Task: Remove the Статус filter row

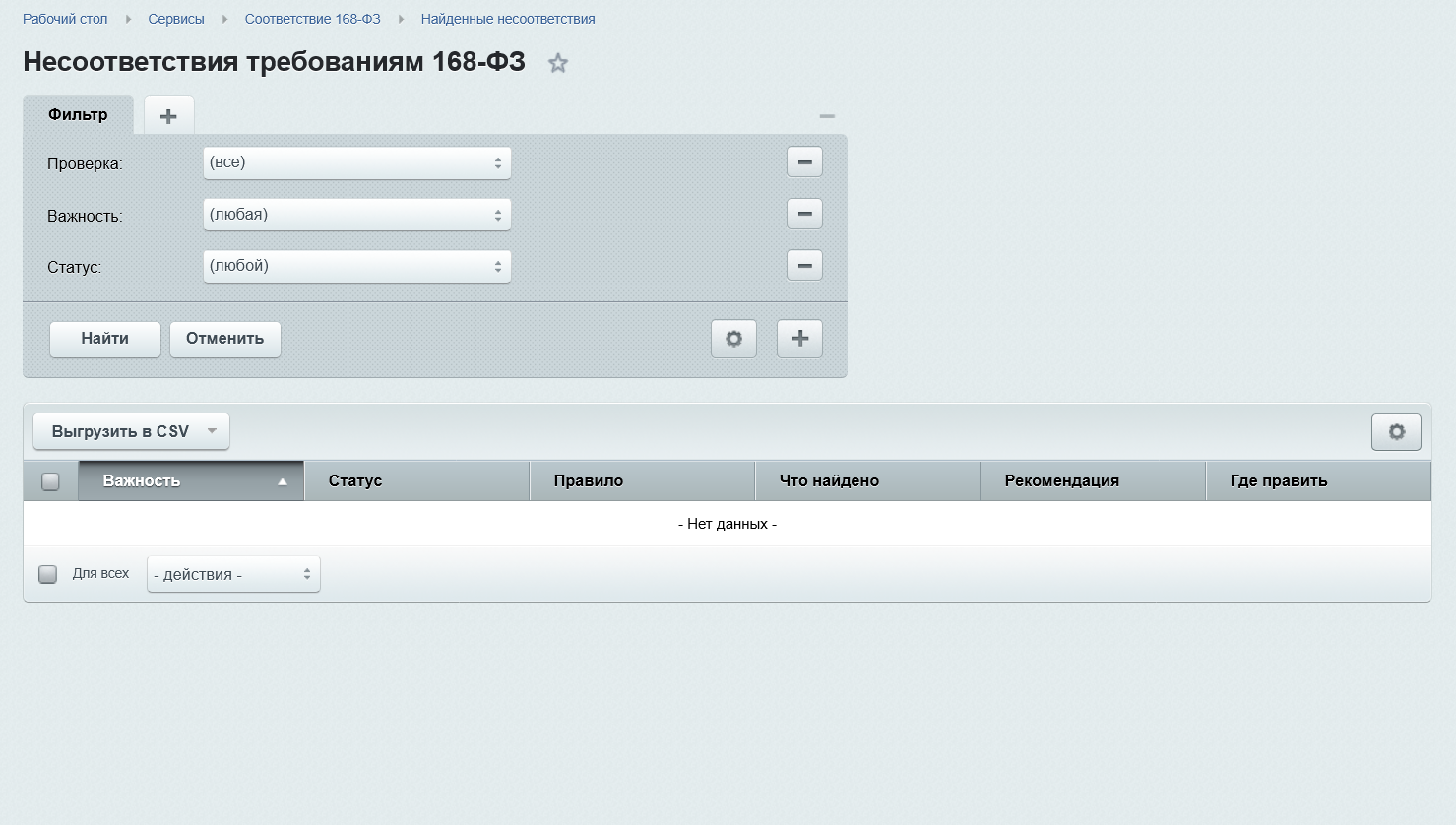Action: (x=804, y=265)
